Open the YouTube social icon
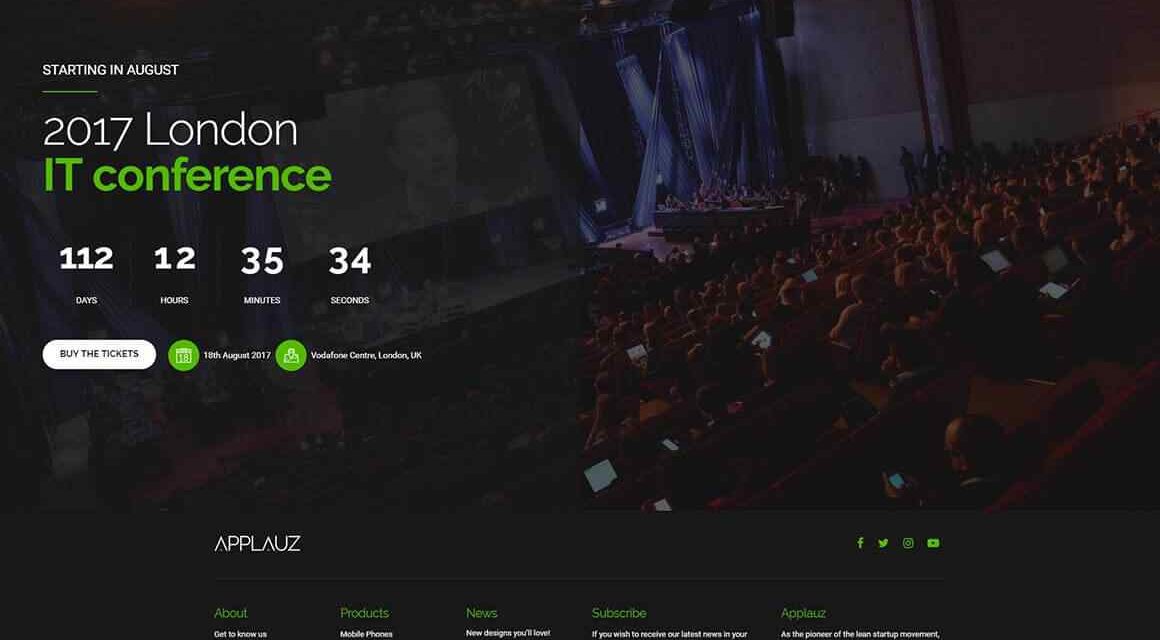The width and height of the screenshot is (1160, 640). 934,543
